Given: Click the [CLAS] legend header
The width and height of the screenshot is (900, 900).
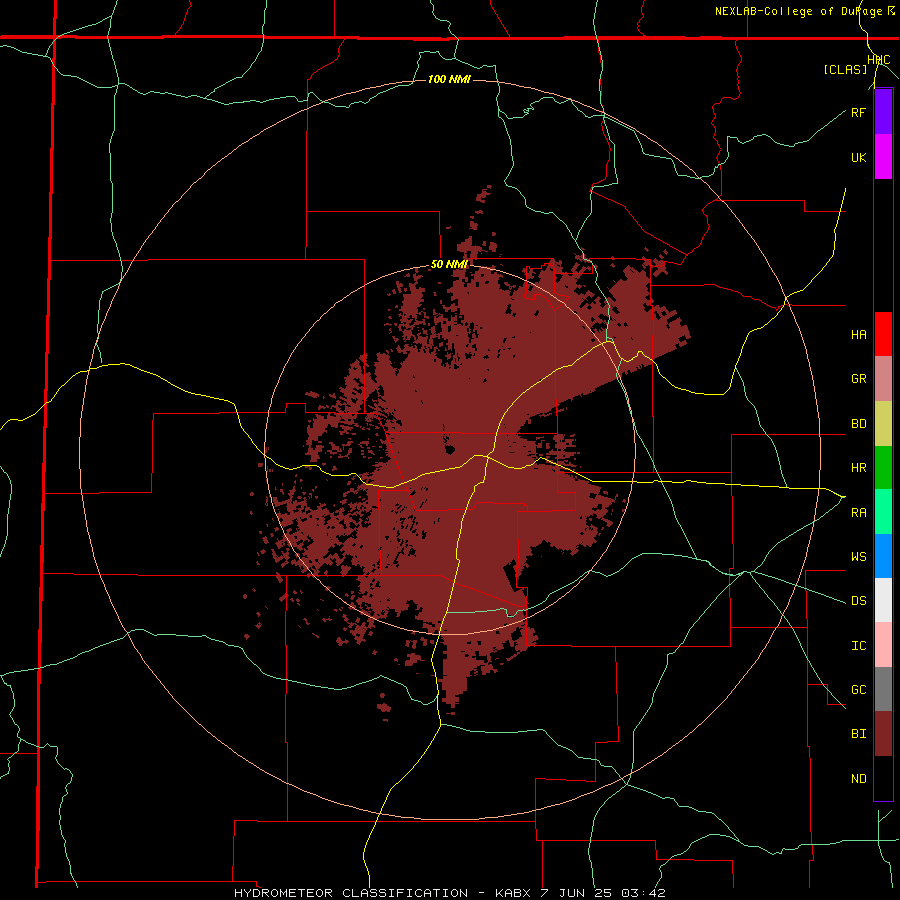Looking at the screenshot, I should (x=845, y=70).
